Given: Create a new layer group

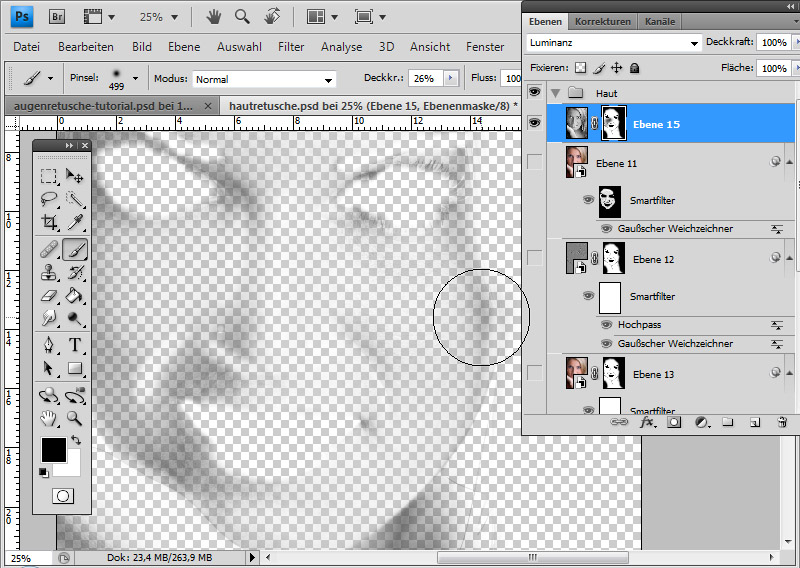Looking at the screenshot, I should pyautogui.click(x=728, y=422).
